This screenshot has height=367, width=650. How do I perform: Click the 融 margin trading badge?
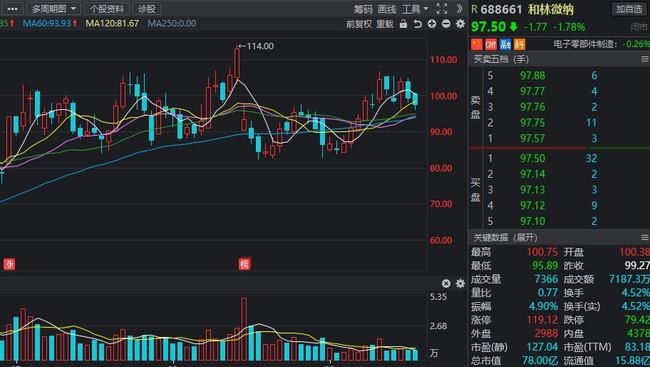coord(505,44)
